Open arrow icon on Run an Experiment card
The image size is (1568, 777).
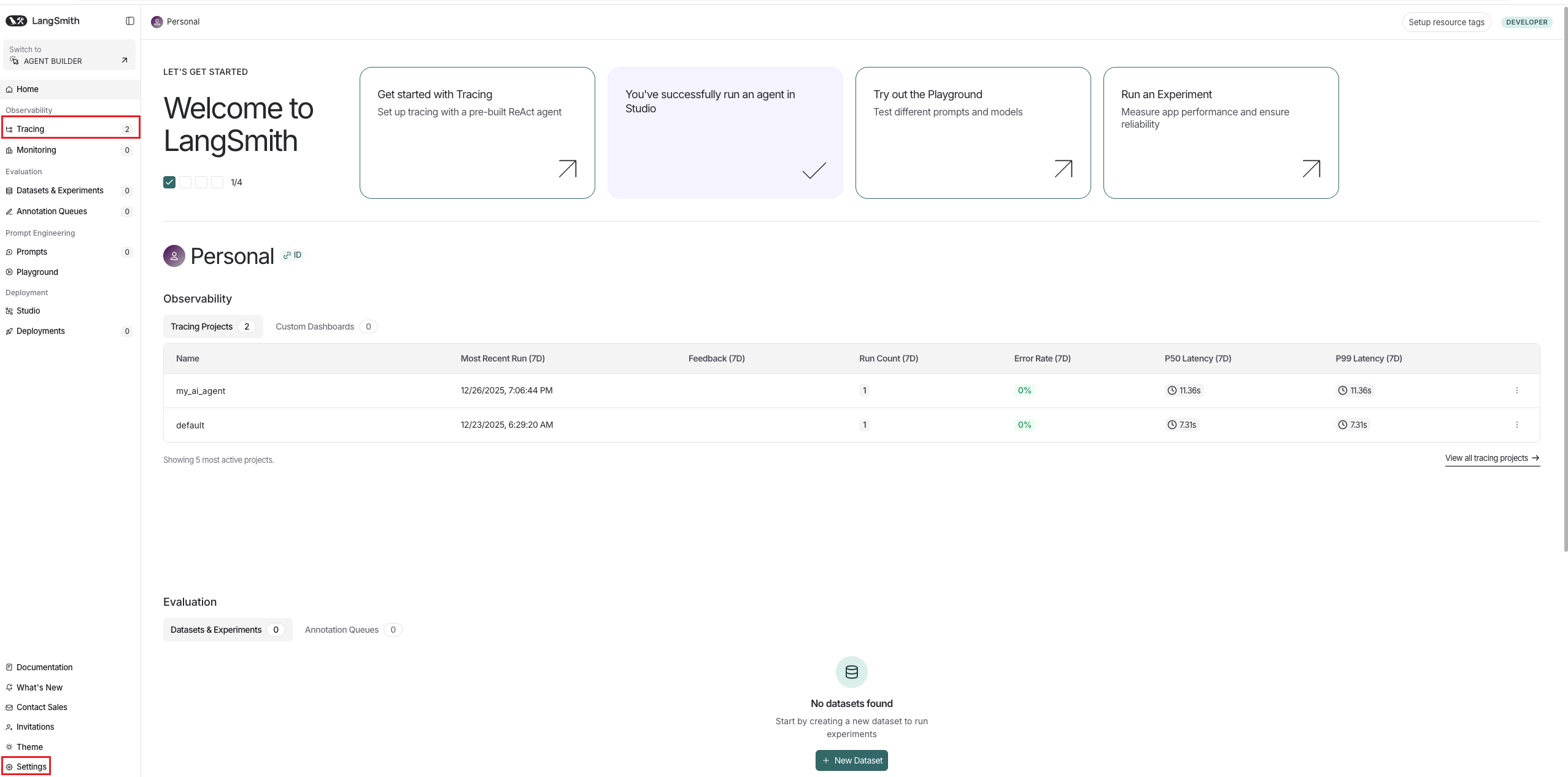click(1311, 169)
